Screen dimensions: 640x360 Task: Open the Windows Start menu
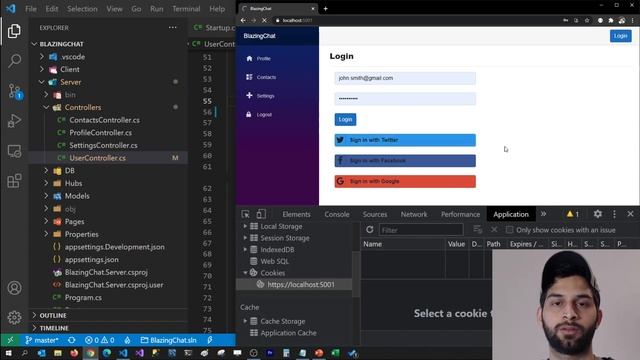tap(8, 353)
